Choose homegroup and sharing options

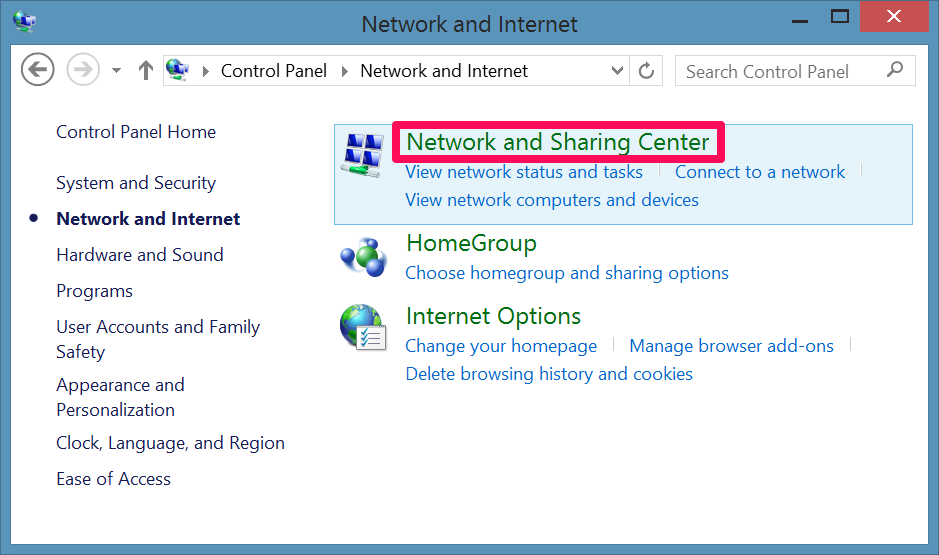pyautogui.click(x=567, y=273)
